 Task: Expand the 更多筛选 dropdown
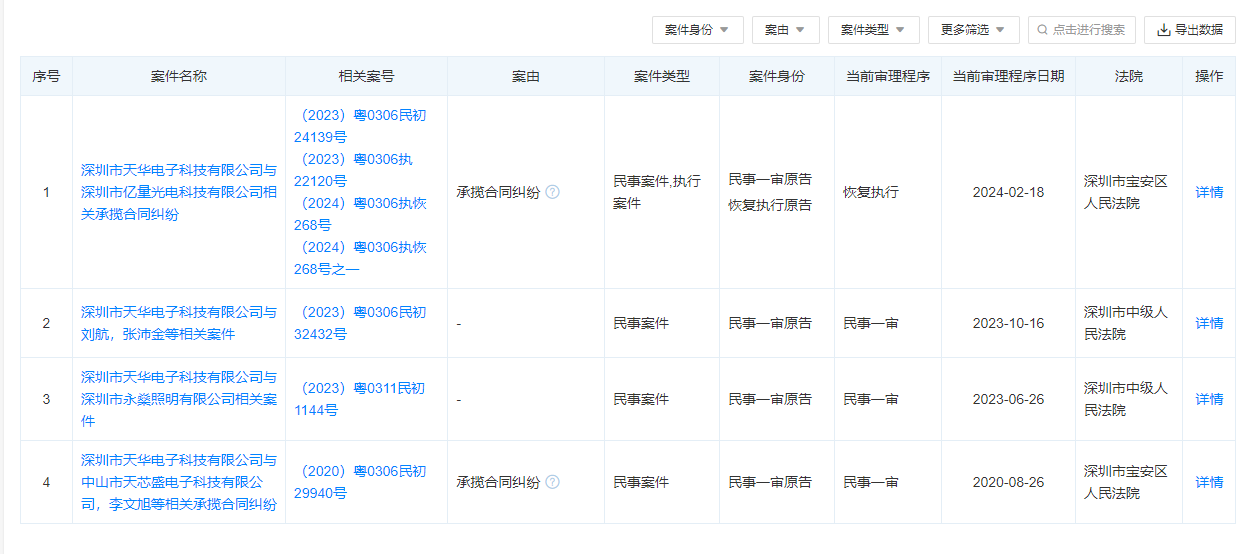point(973,30)
